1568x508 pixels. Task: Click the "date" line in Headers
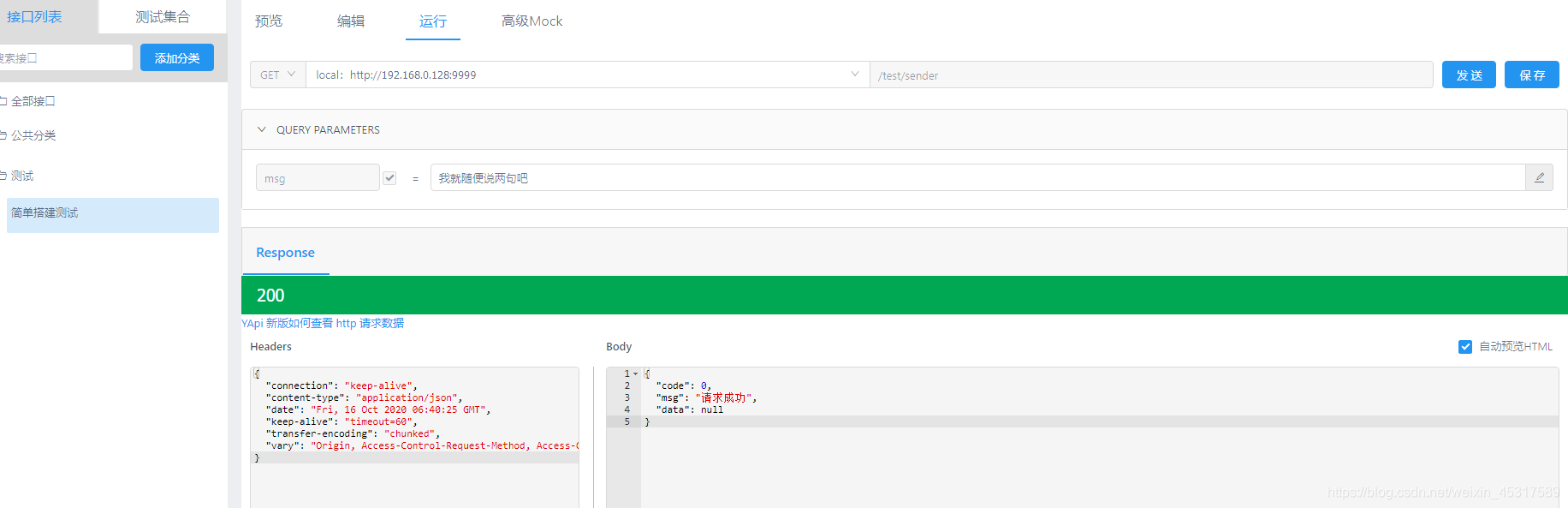(x=378, y=409)
